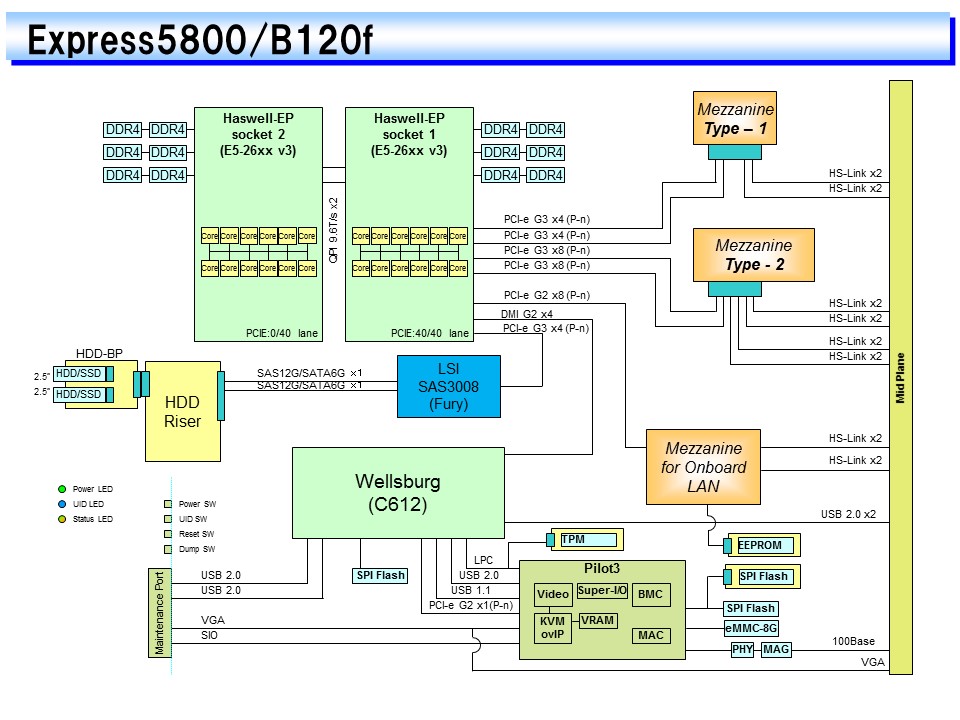The width and height of the screenshot is (960, 720).
Task: Click the PHY box
Action: (742, 650)
